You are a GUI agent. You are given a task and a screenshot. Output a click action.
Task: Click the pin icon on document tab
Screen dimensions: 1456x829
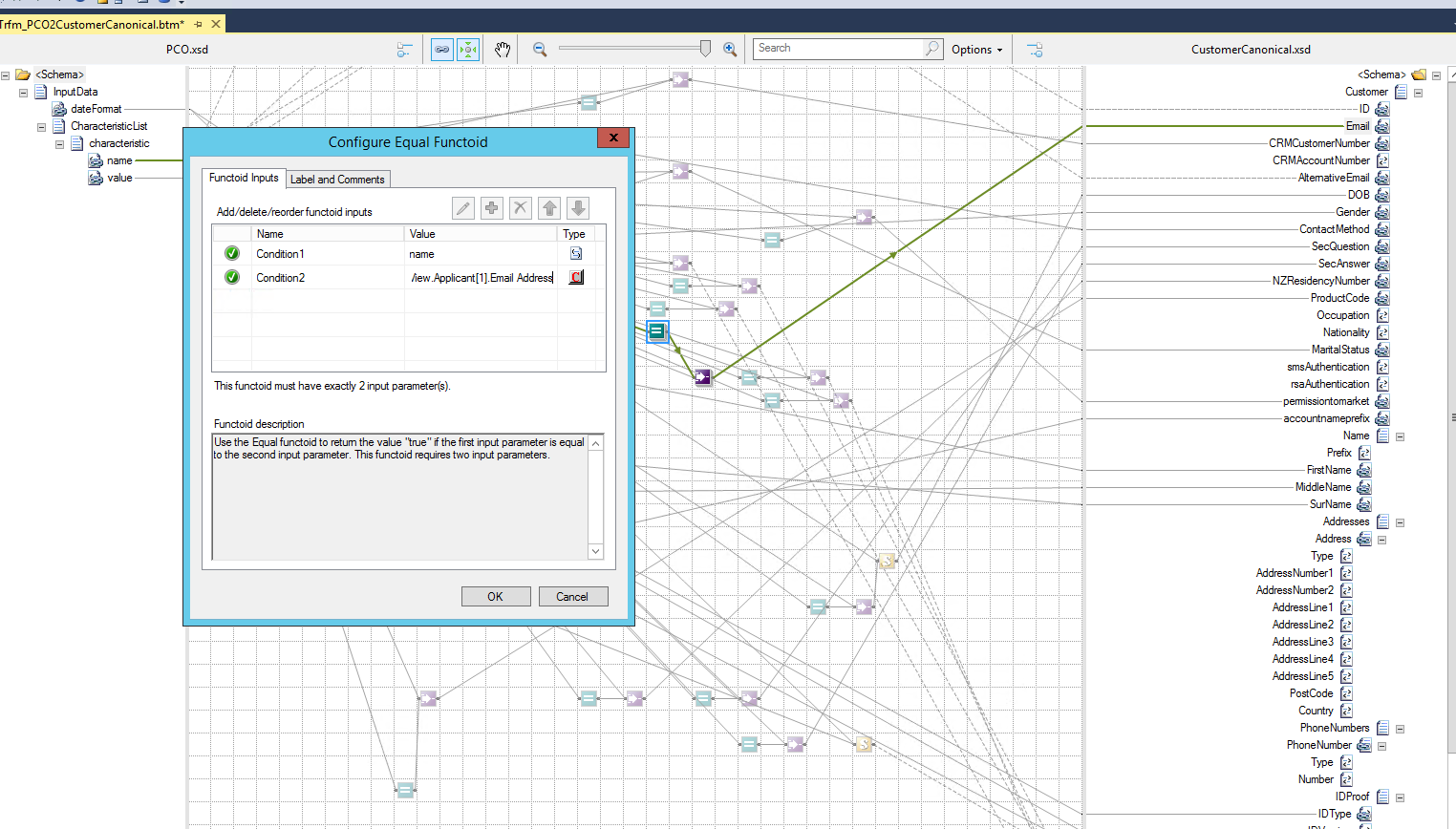tap(198, 24)
